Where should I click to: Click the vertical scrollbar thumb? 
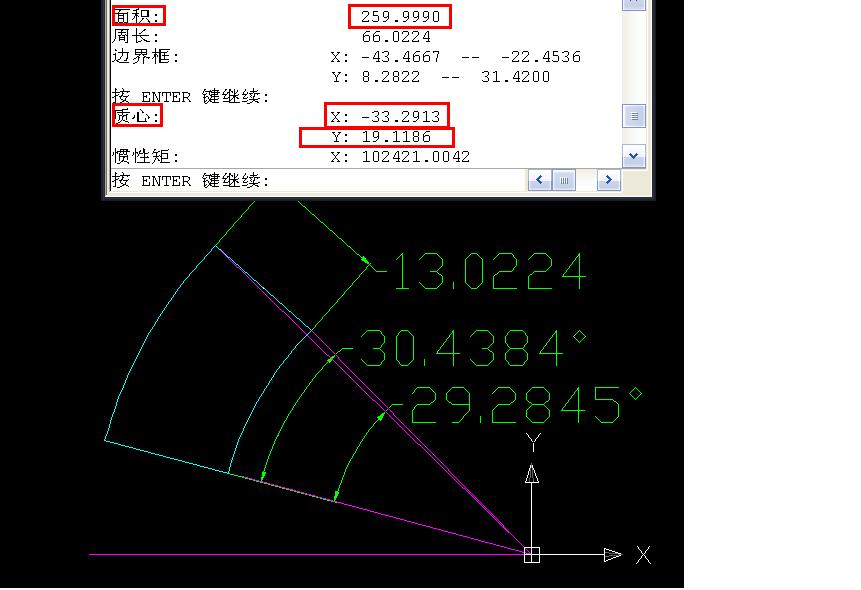click(634, 116)
